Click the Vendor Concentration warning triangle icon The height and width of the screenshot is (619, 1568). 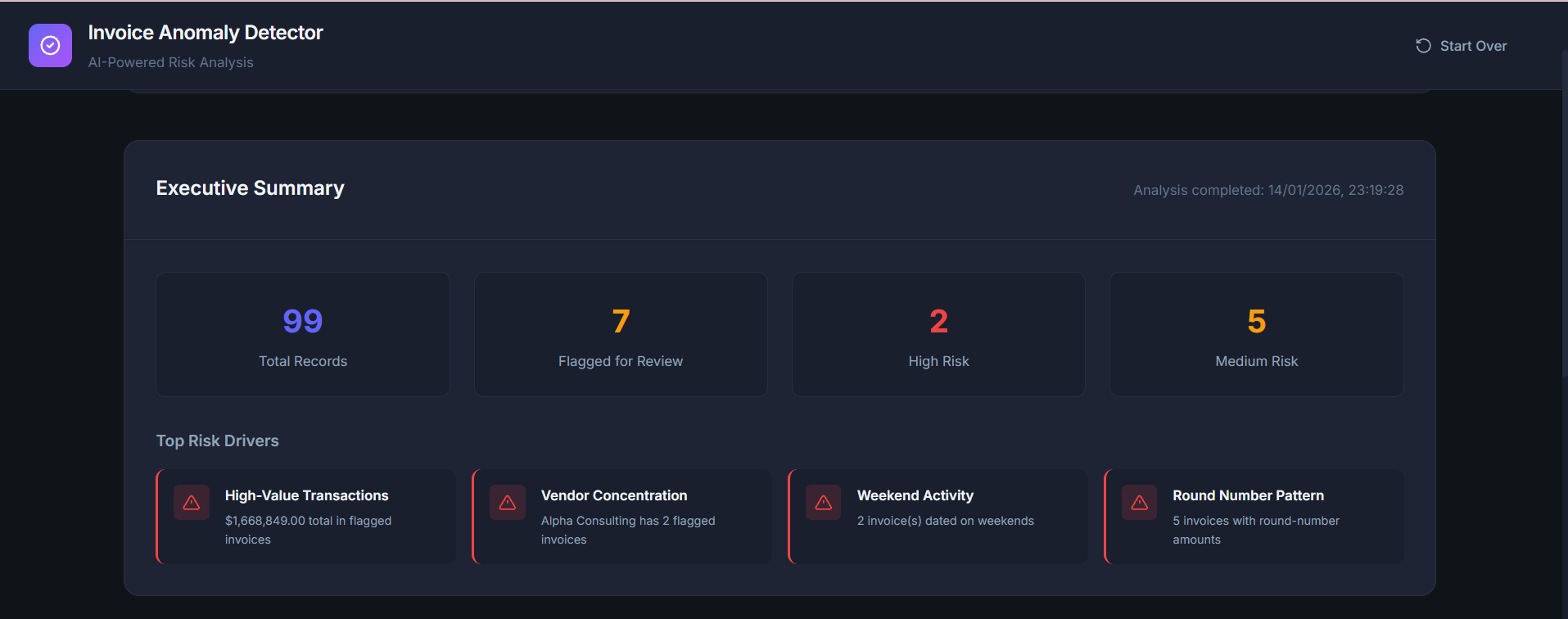click(508, 503)
